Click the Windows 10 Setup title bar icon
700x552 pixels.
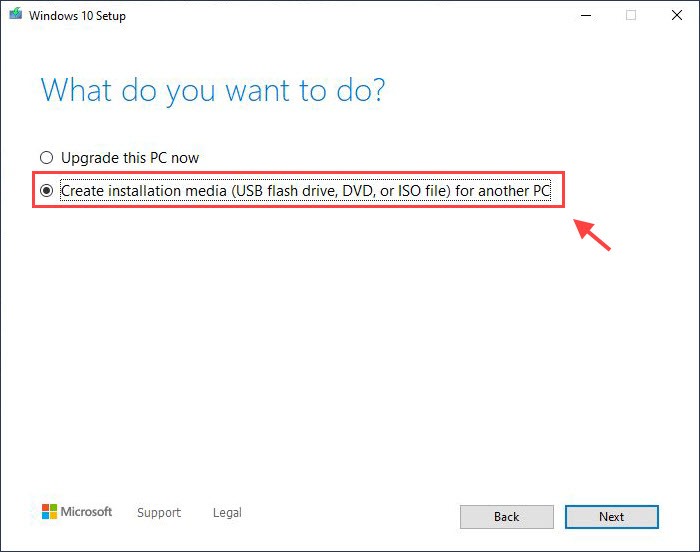tap(16, 14)
